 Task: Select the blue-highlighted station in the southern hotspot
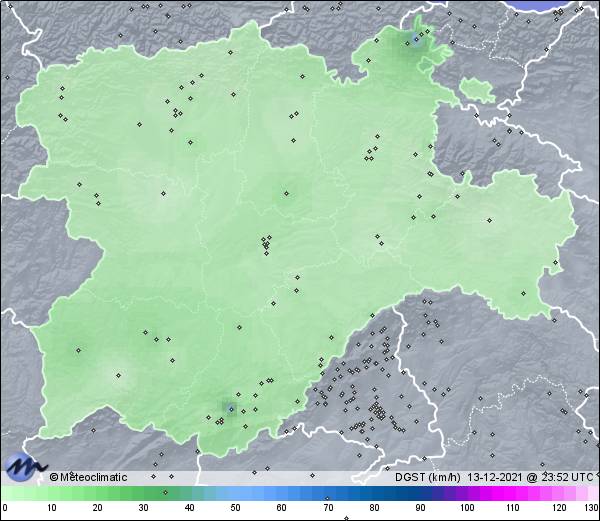pyautogui.click(x=231, y=409)
